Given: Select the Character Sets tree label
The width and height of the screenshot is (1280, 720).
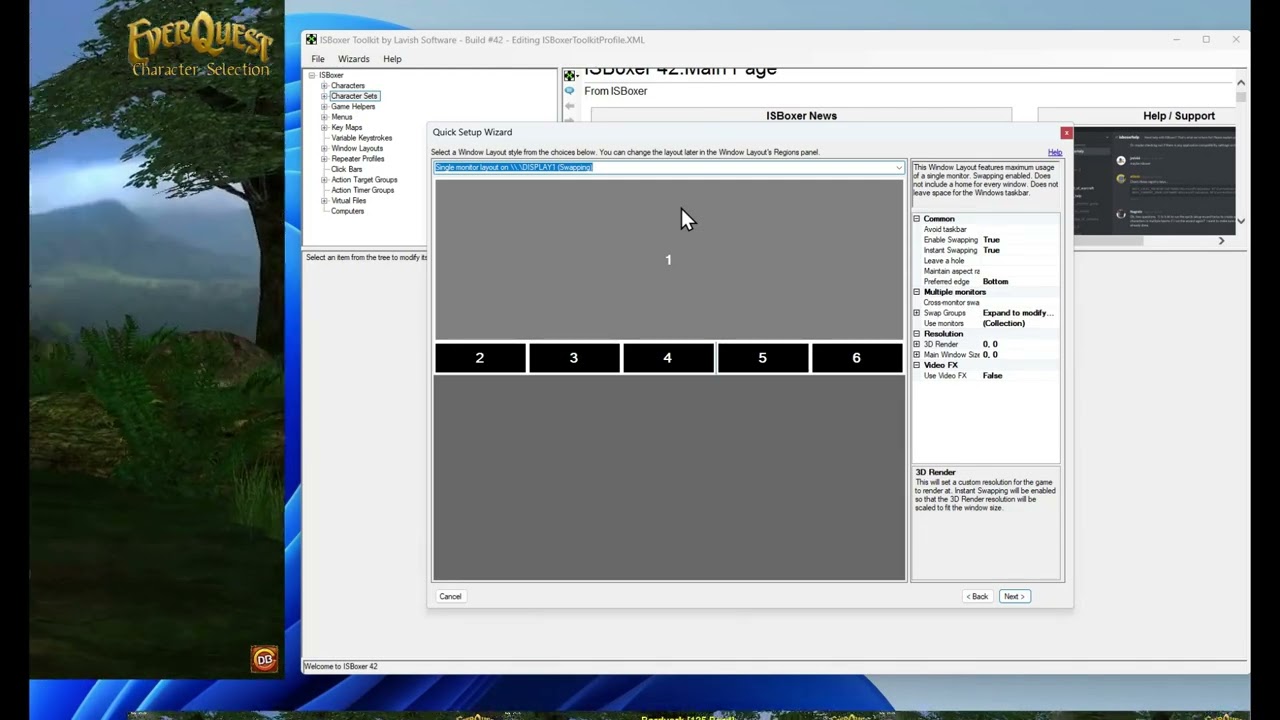Looking at the screenshot, I should point(354,96).
